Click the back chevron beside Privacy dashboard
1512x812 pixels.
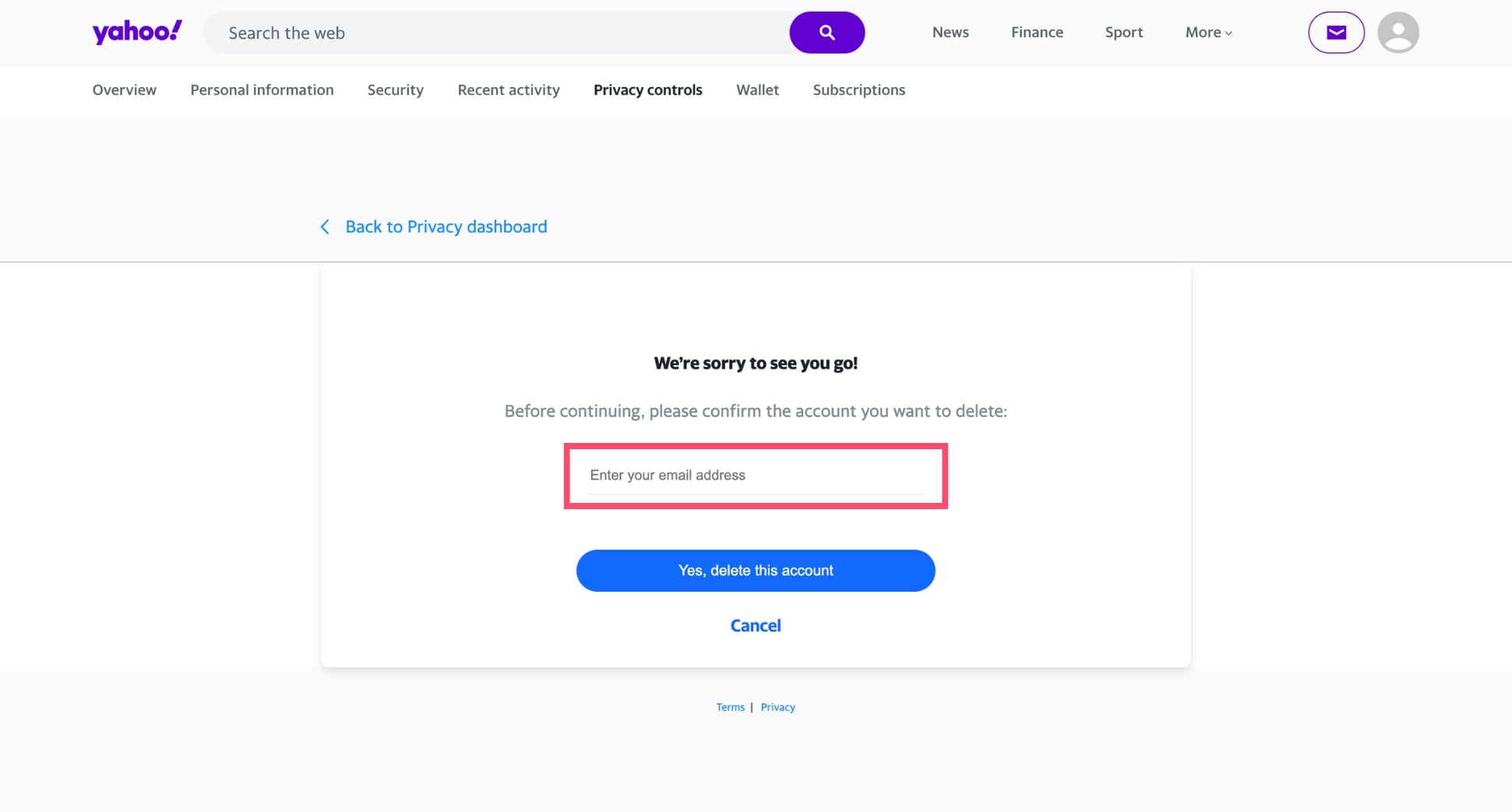325,227
